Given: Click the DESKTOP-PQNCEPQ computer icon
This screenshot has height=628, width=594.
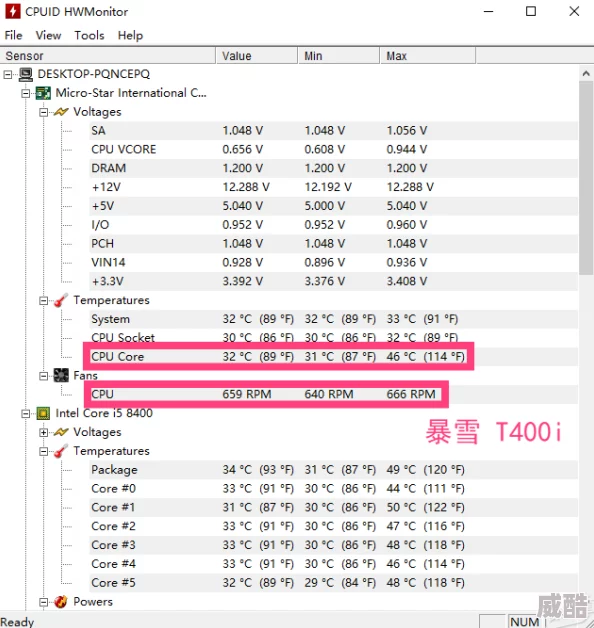Looking at the screenshot, I should click(26, 74).
